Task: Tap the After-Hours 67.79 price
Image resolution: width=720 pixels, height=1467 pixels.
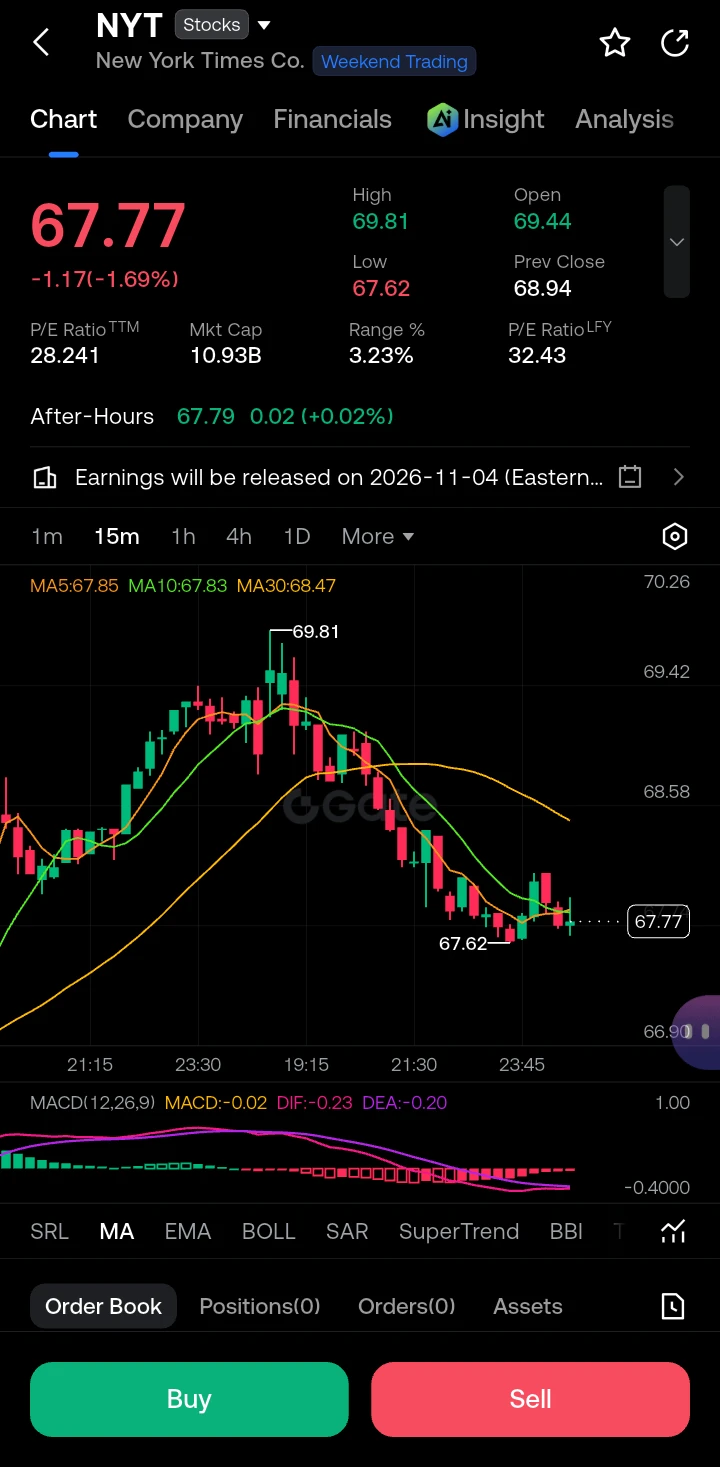Action: point(206,416)
